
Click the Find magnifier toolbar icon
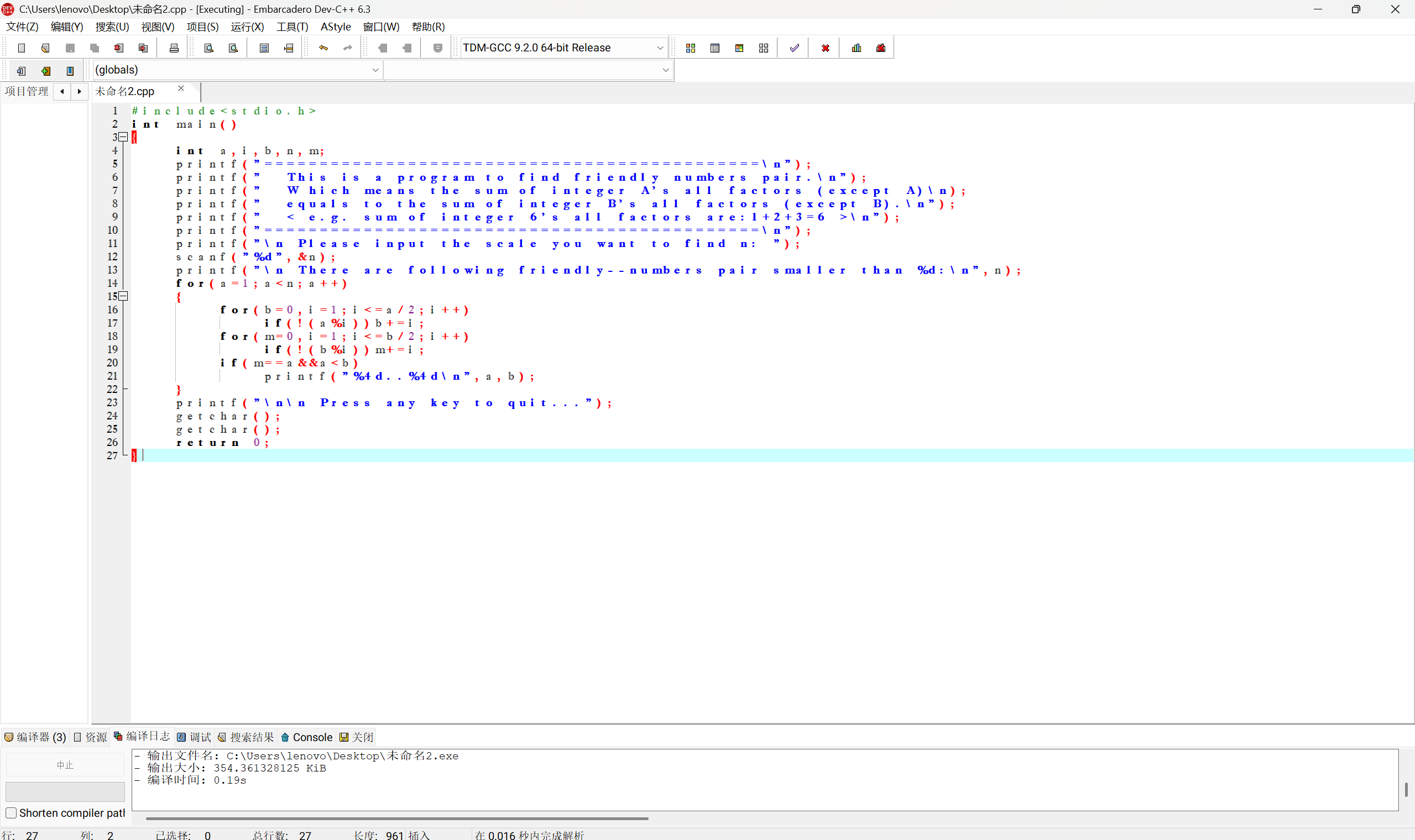208,48
